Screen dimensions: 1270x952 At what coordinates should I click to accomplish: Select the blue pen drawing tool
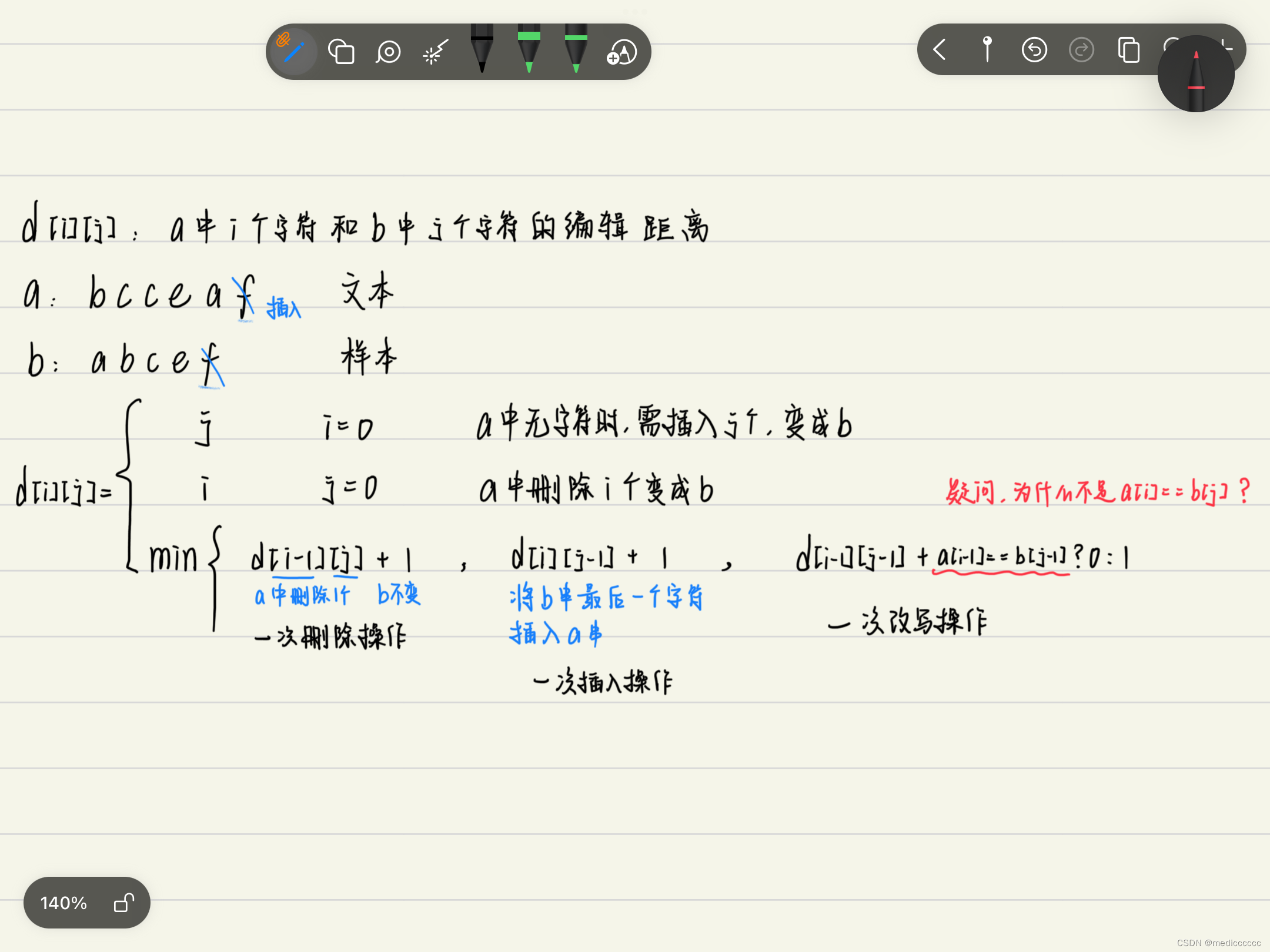pos(294,52)
